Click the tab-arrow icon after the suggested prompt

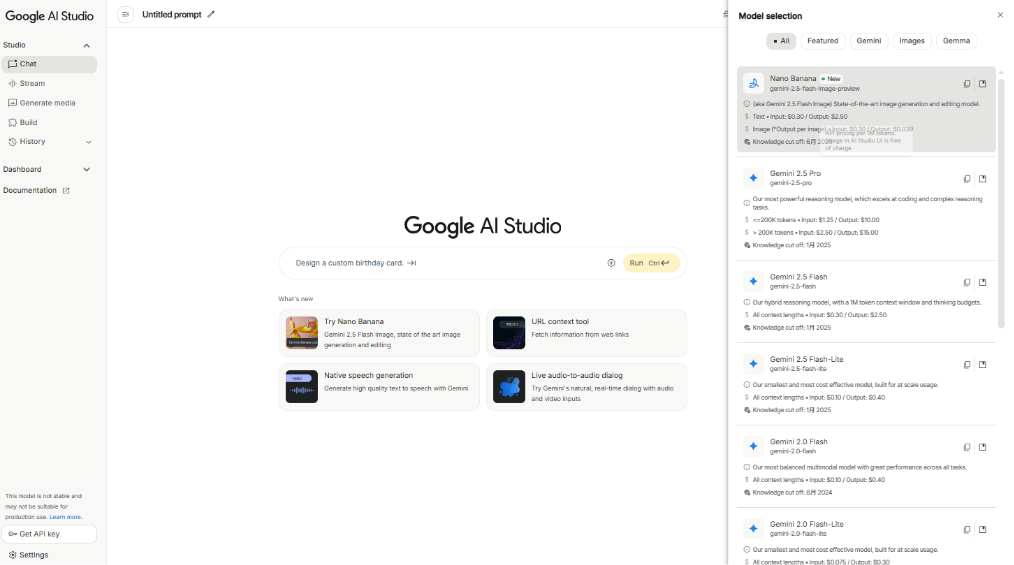[x=411, y=263]
